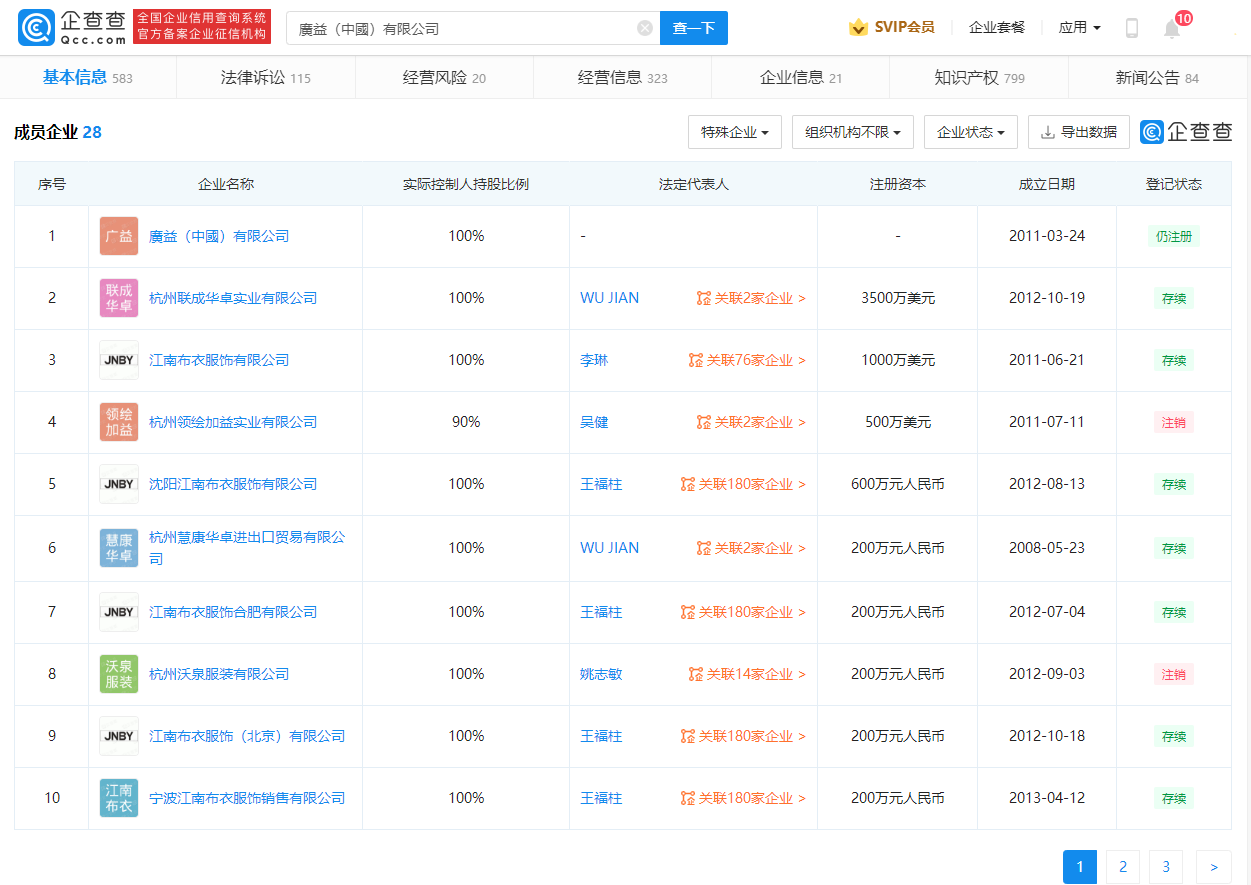This screenshot has width=1251, height=885.
Task: Open the mobile phone app icon
Action: coord(1132,28)
